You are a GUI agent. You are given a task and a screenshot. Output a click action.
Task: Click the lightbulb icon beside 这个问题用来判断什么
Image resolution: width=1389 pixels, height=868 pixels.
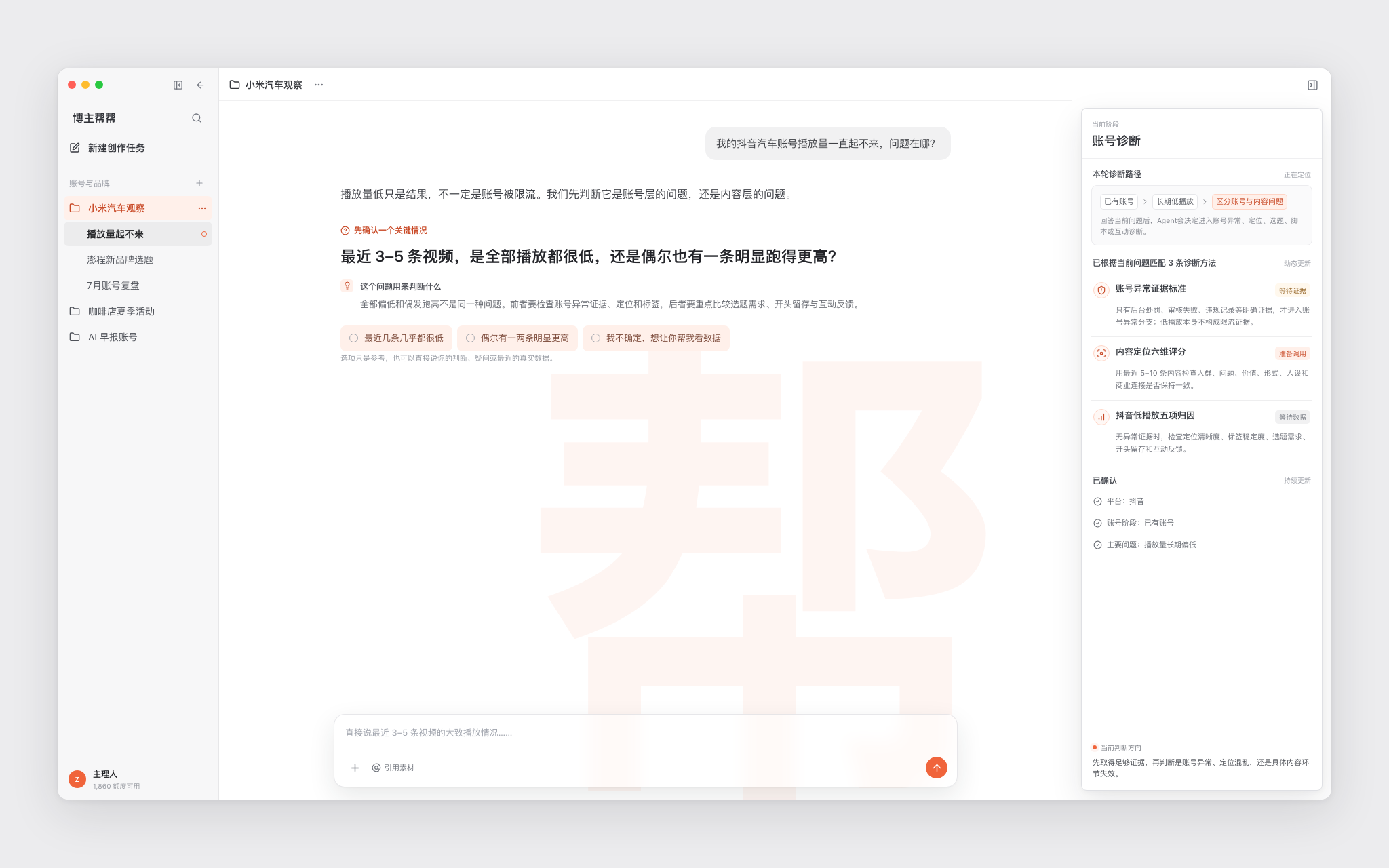pos(347,286)
